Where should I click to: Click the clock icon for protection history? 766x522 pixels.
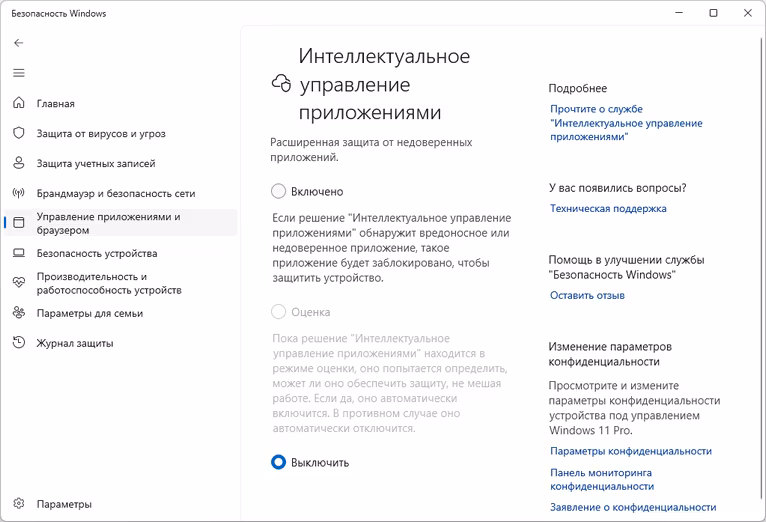[19, 343]
